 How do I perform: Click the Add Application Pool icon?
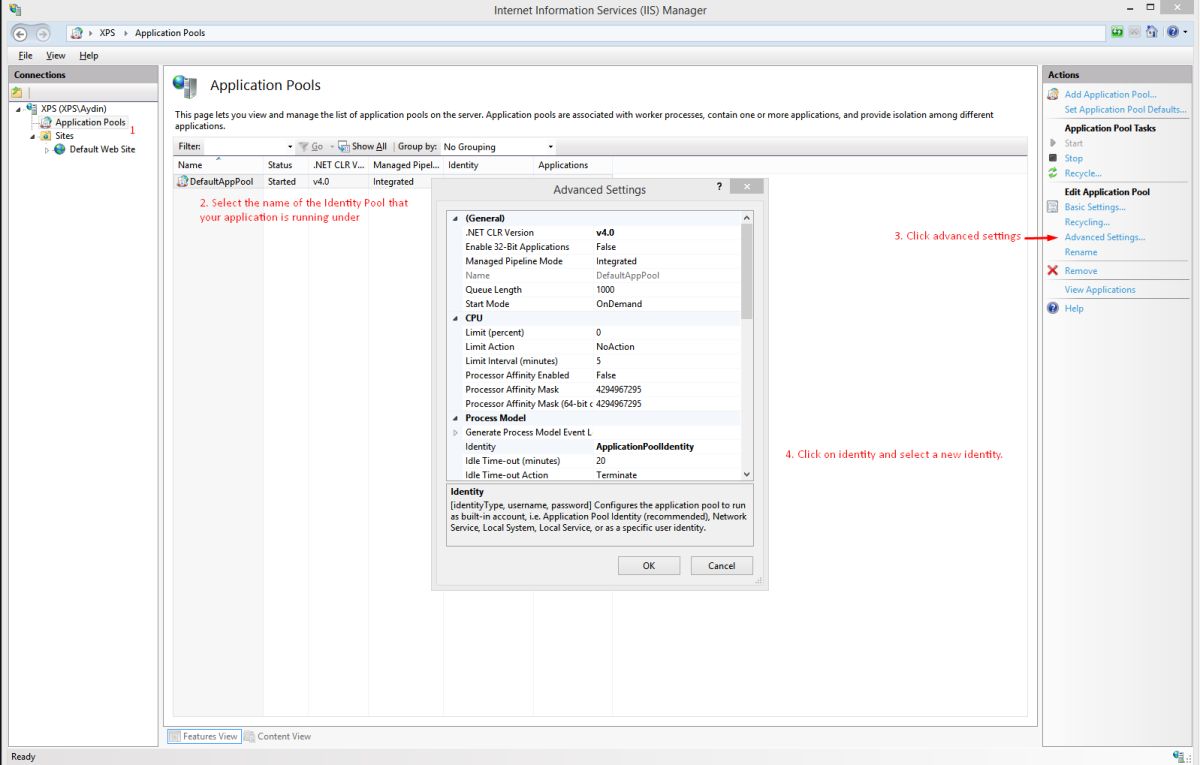(x=1053, y=94)
